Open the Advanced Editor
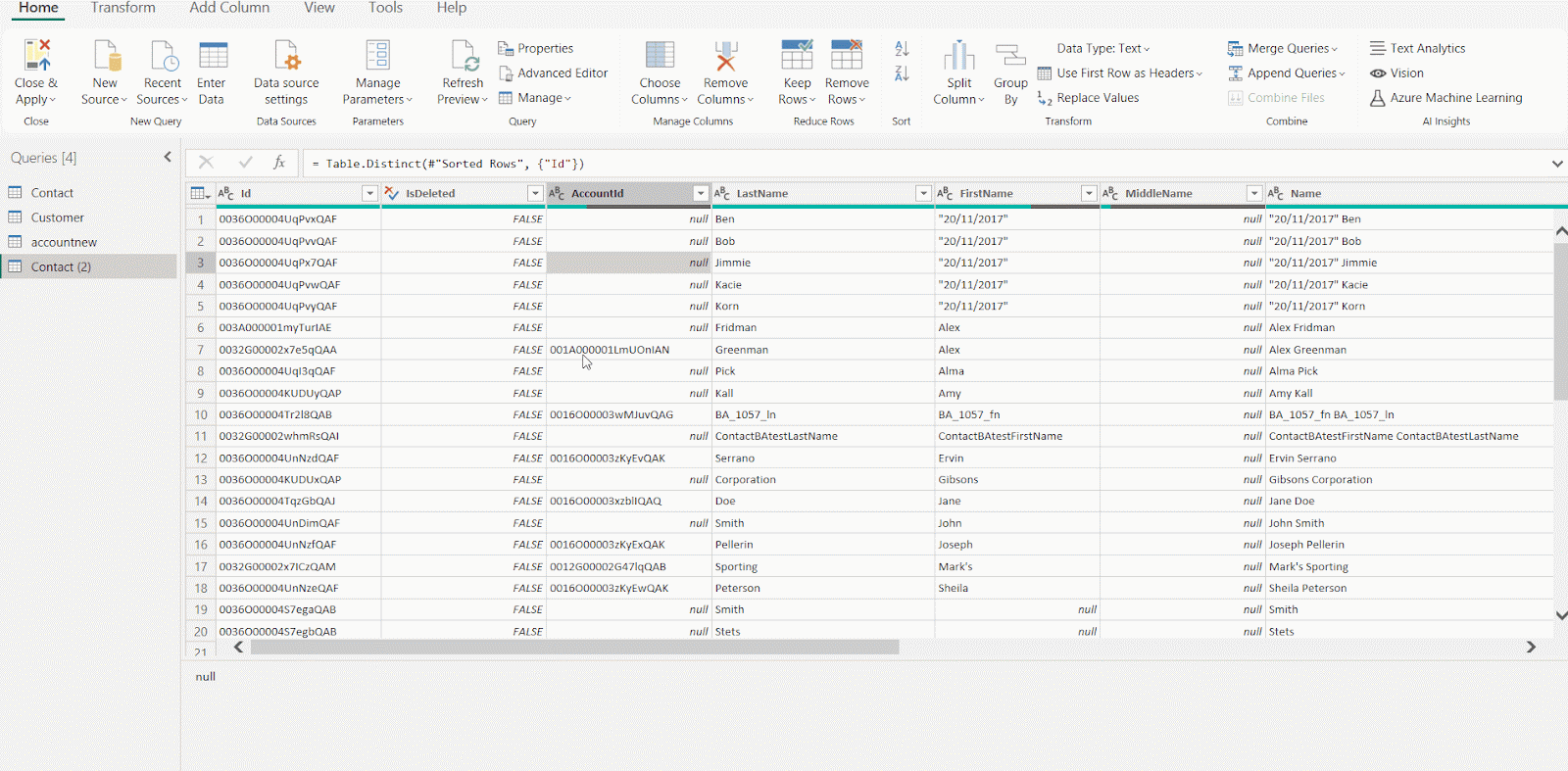 553,73
